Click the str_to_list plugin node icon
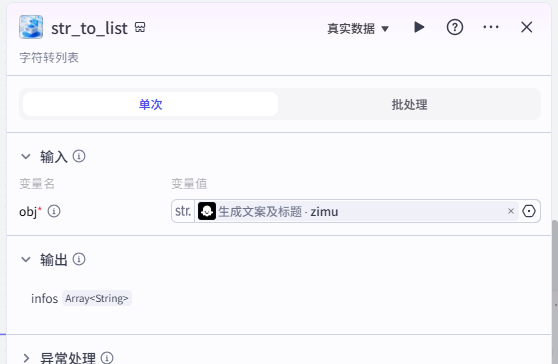 31,27
